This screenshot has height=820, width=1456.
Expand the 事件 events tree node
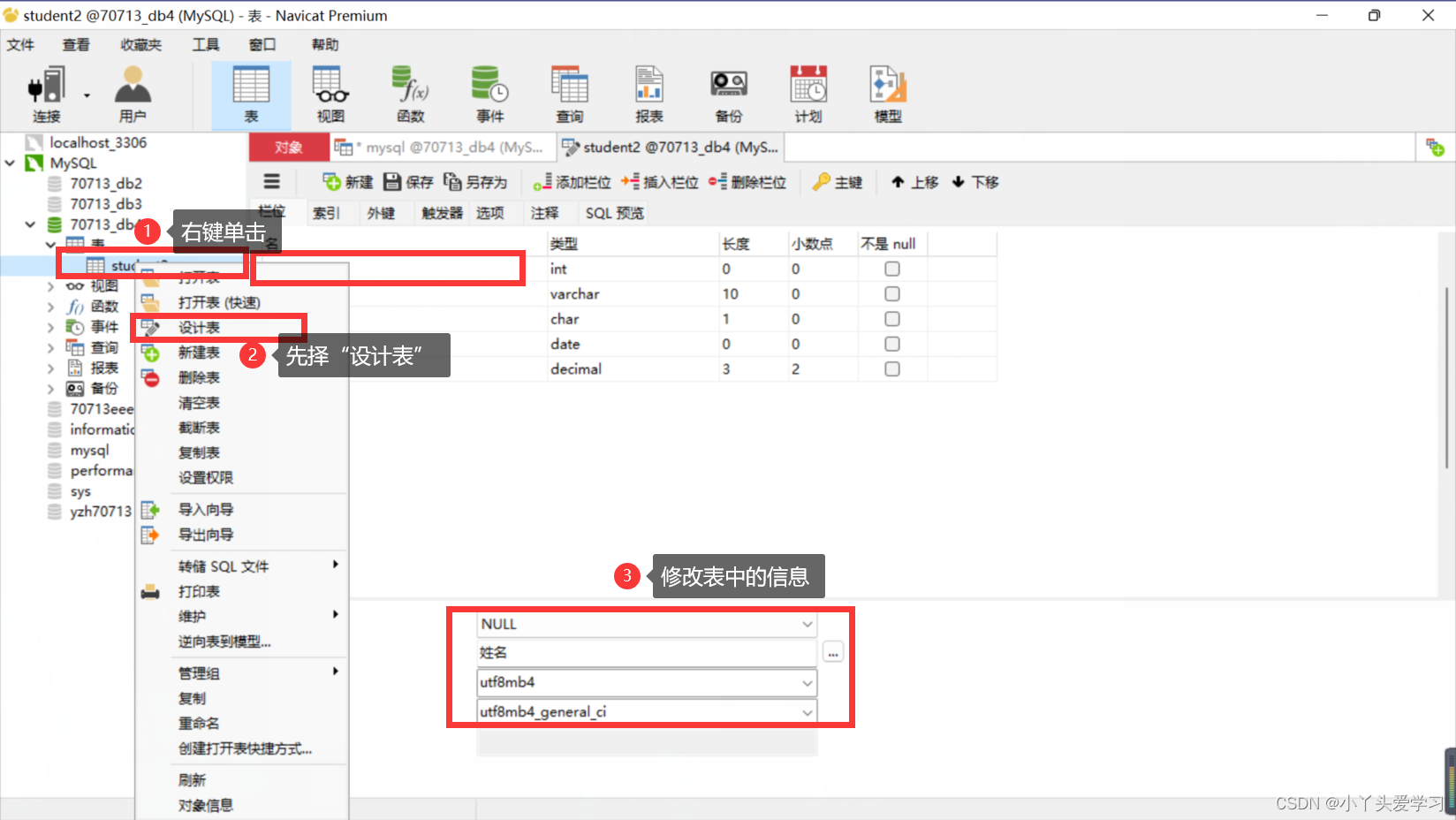tap(50, 327)
